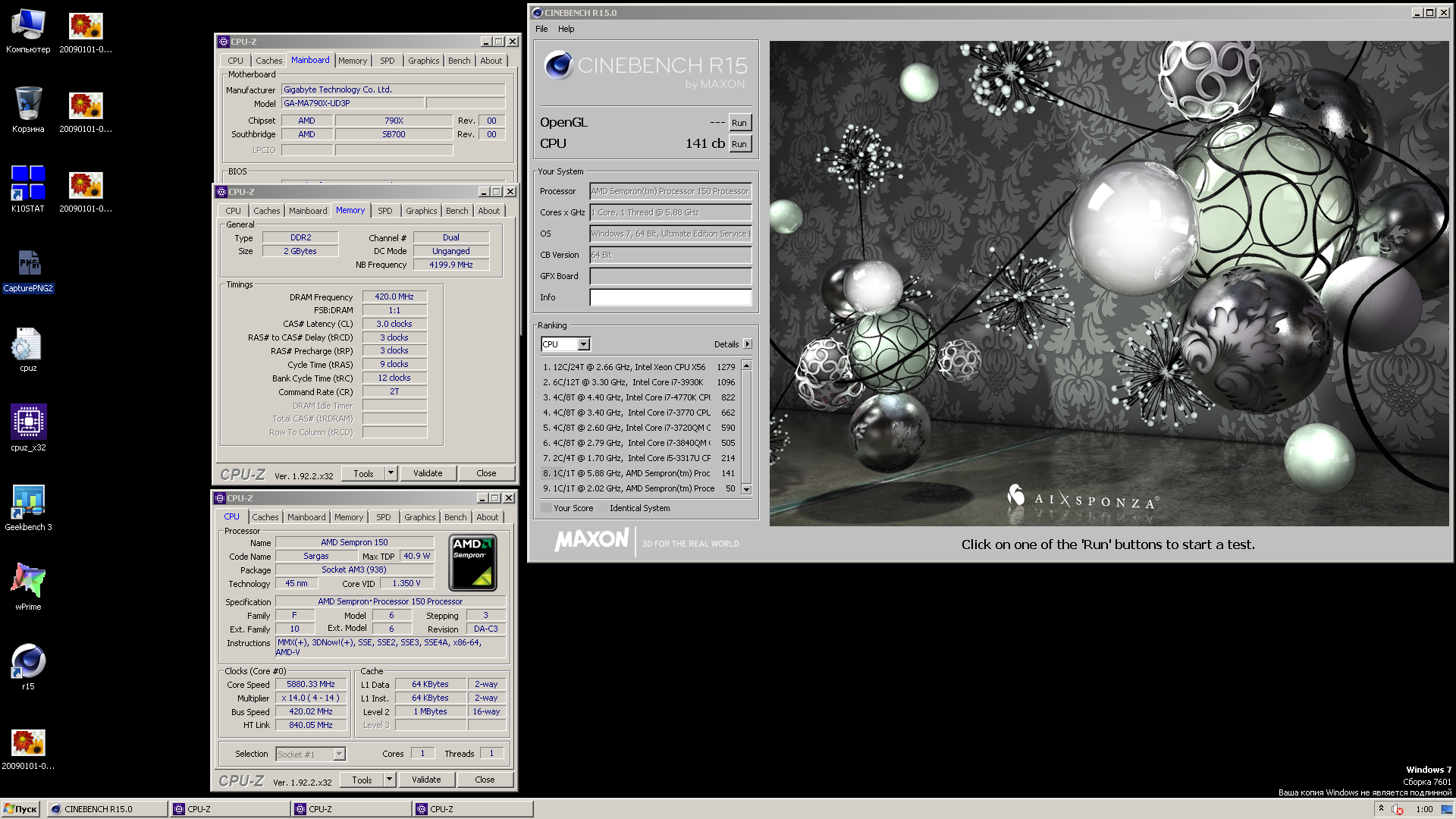Toggle the Your Score ranking checkbox
Screen dimensions: 1456x819
click(546, 508)
